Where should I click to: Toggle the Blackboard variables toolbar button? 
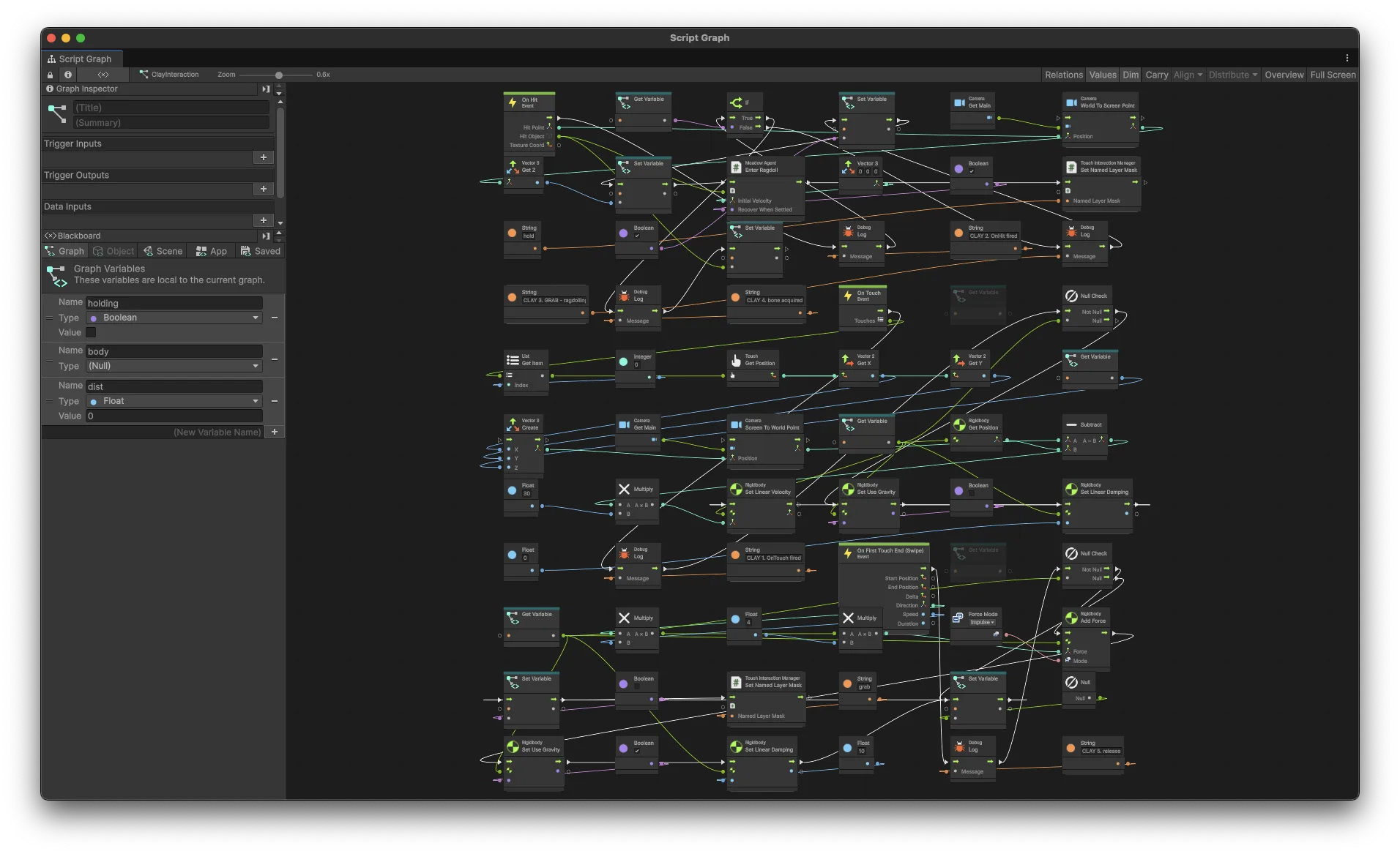pos(103,75)
